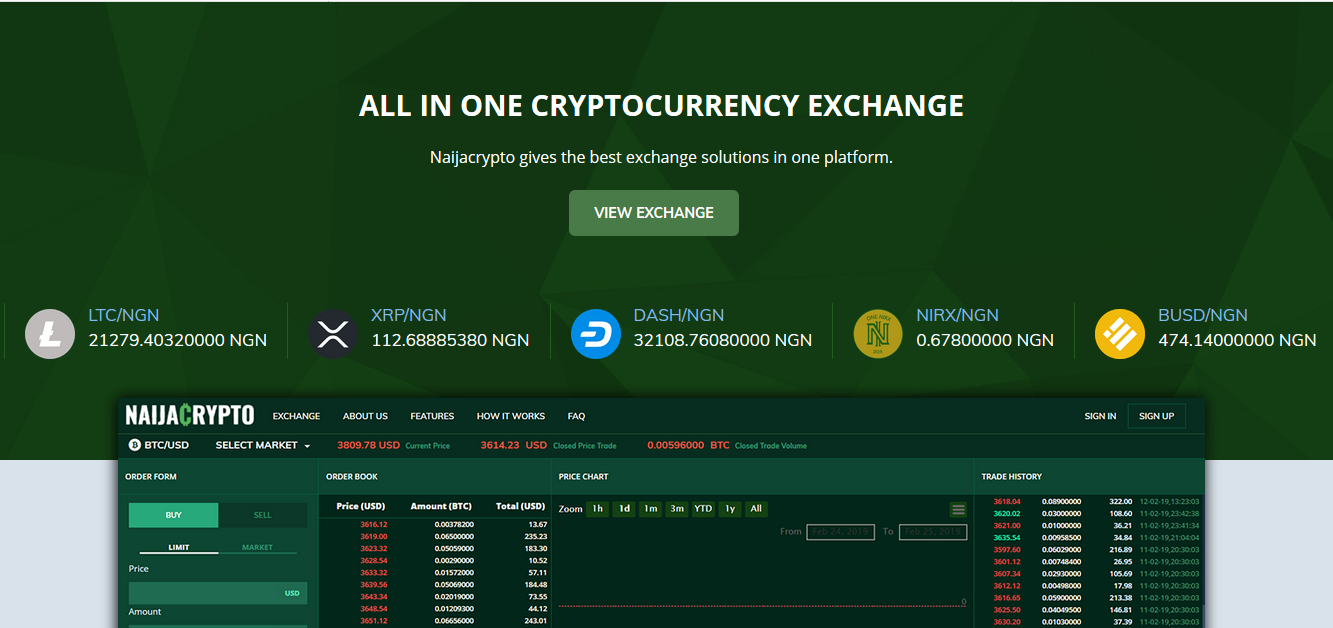
Task: Click the Bitcoin icon beside BTC/USD
Action: tap(135, 445)
